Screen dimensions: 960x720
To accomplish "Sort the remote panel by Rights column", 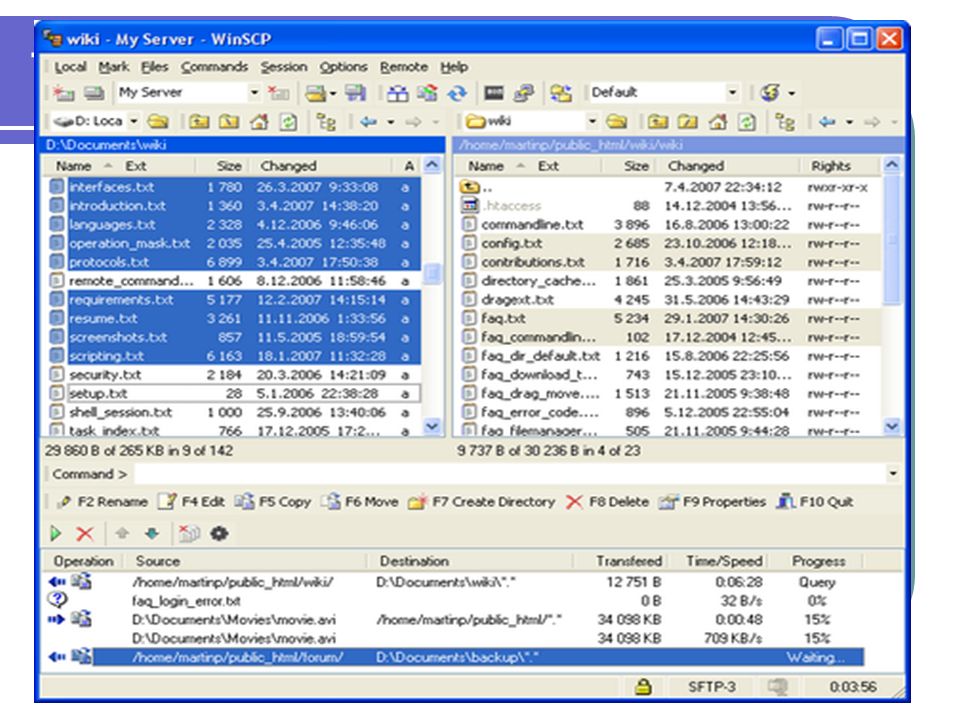I will coord(841,166).
